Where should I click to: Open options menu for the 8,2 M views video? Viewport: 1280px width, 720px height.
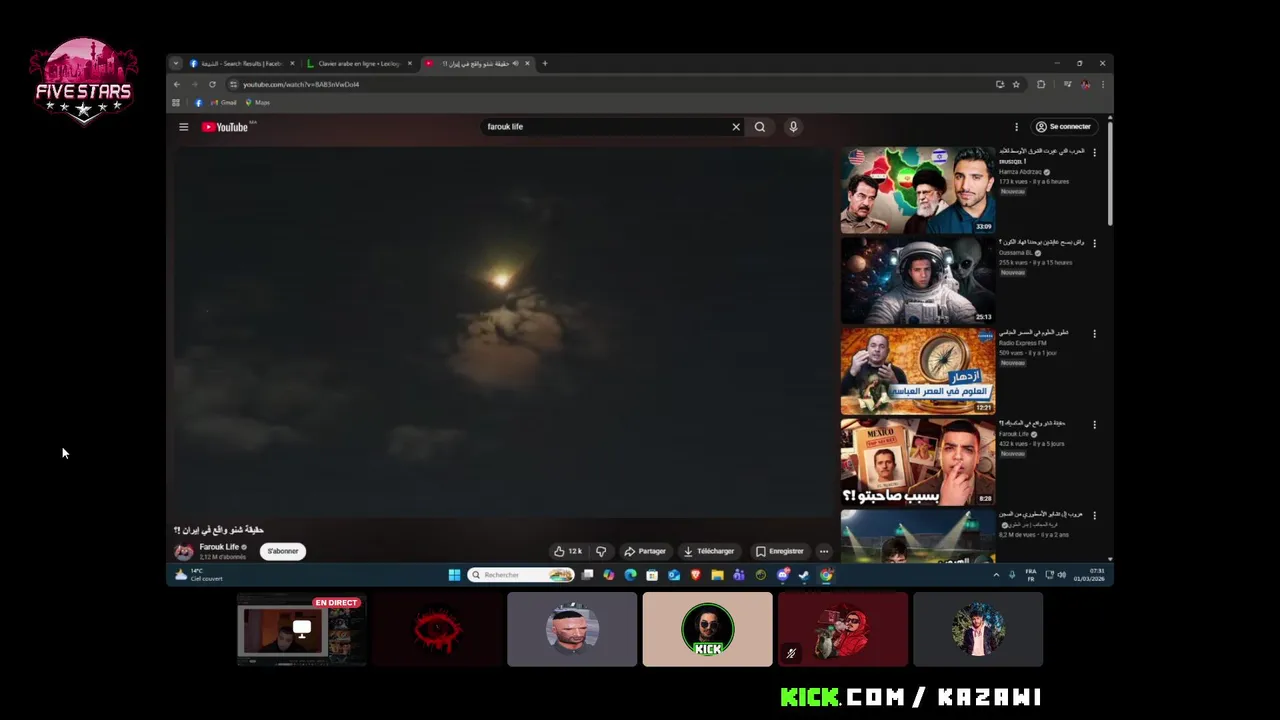(x=1094, y=515)
